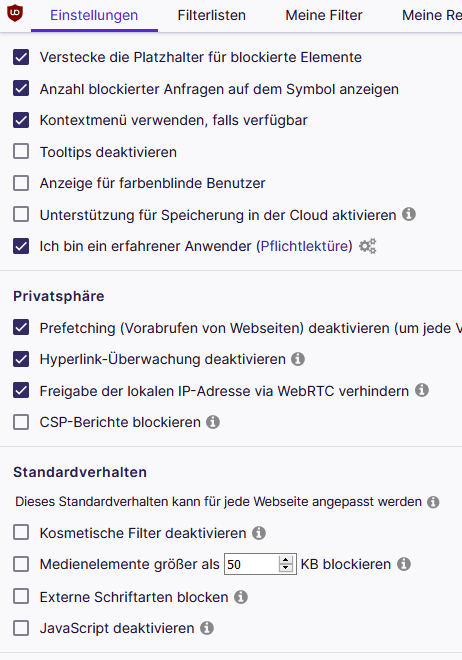Viewport: 462px width, 660px height.
Task: Open the Meine Filter tab
Action: [324, 16]
